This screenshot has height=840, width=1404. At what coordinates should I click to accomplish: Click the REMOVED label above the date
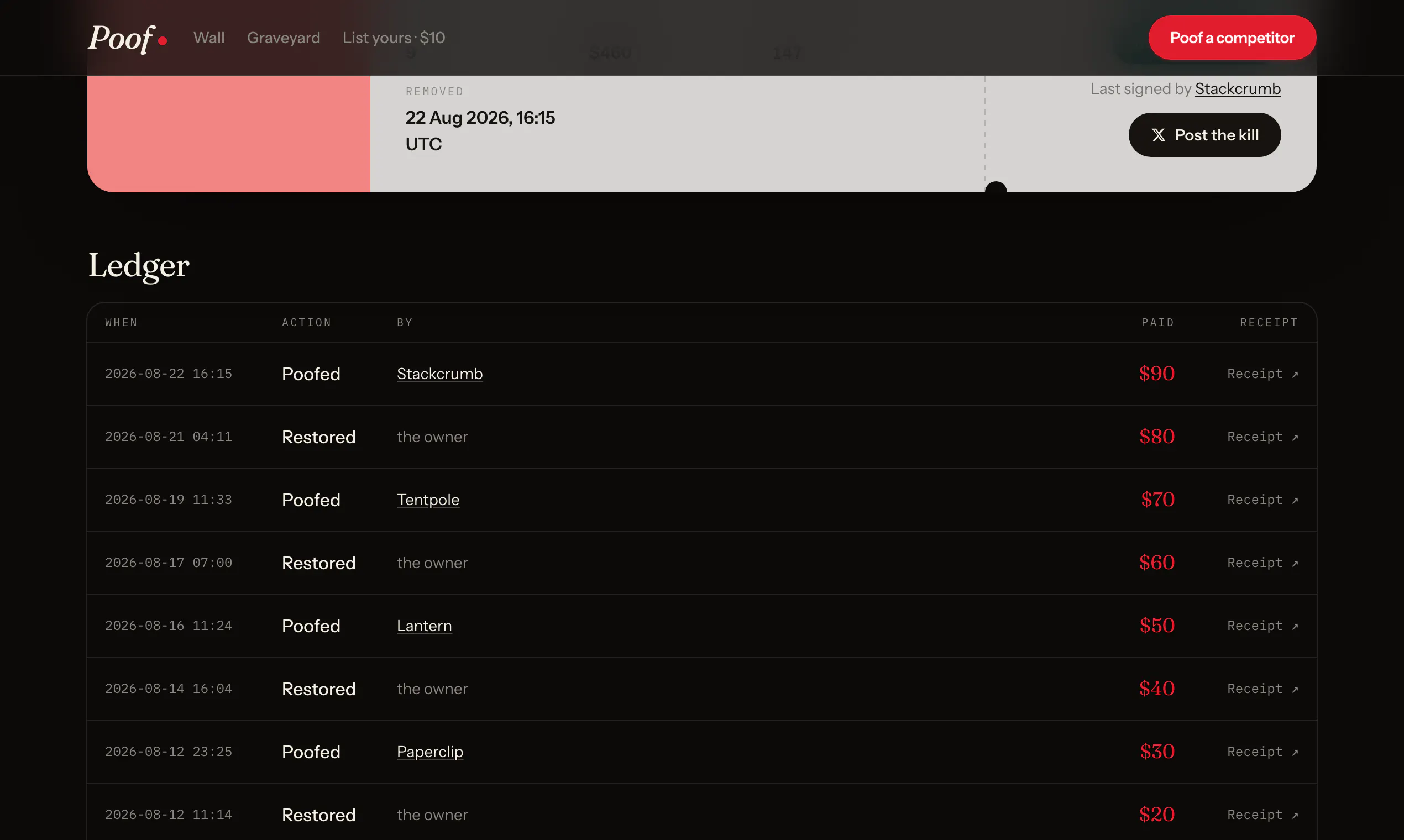click(434, 92)
